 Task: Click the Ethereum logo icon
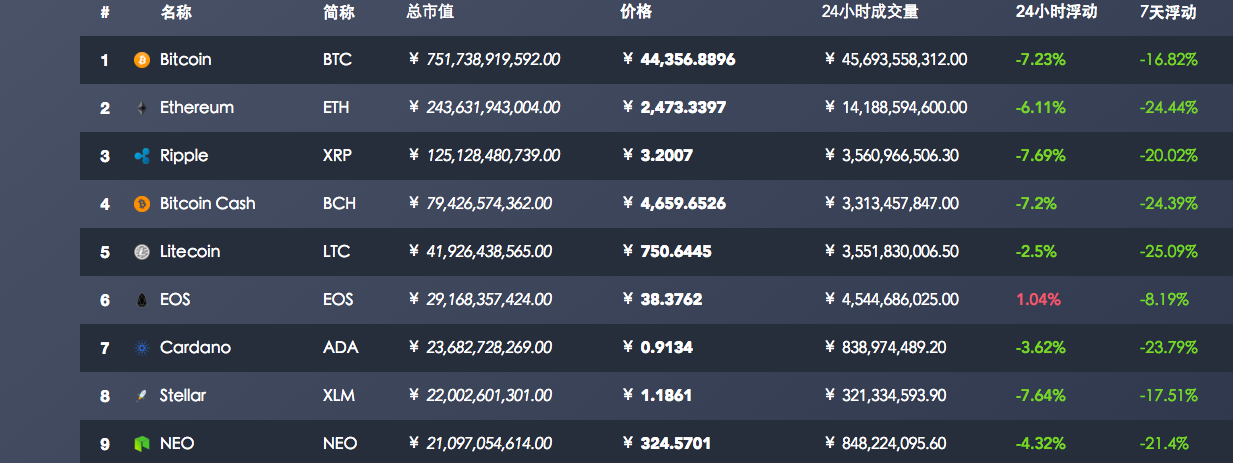click(141, 108)
